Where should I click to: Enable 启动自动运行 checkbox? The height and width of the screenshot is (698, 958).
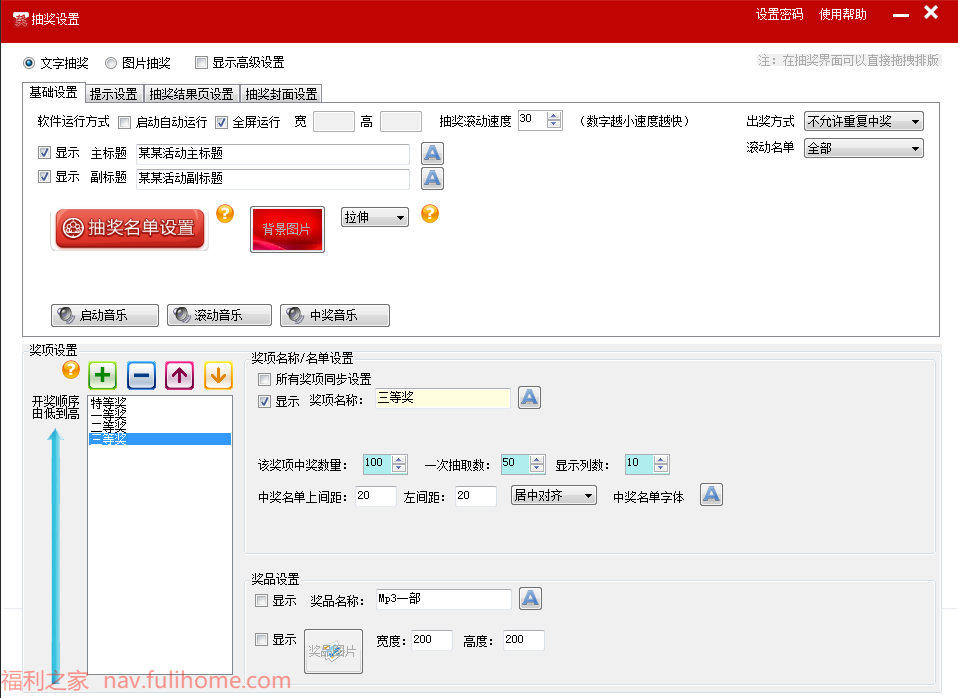[x=124, y=121]
